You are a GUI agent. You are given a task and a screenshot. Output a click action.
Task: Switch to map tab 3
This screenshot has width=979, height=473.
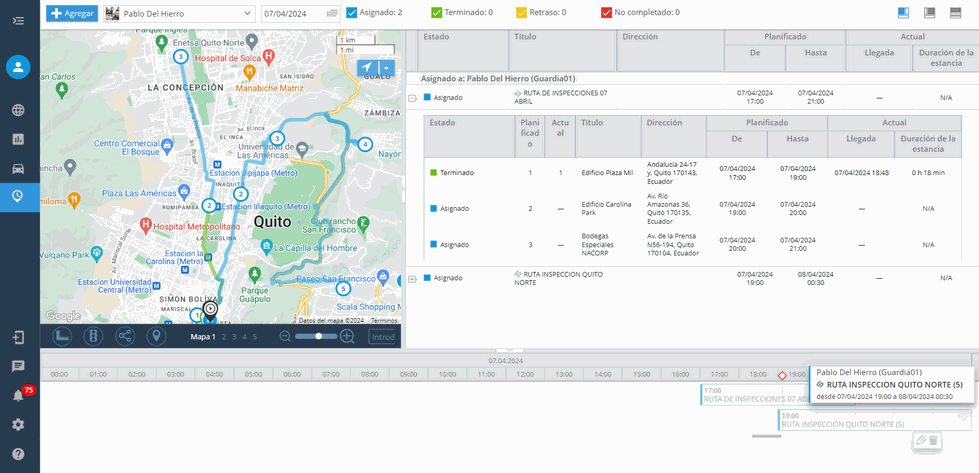pos(235,338)
